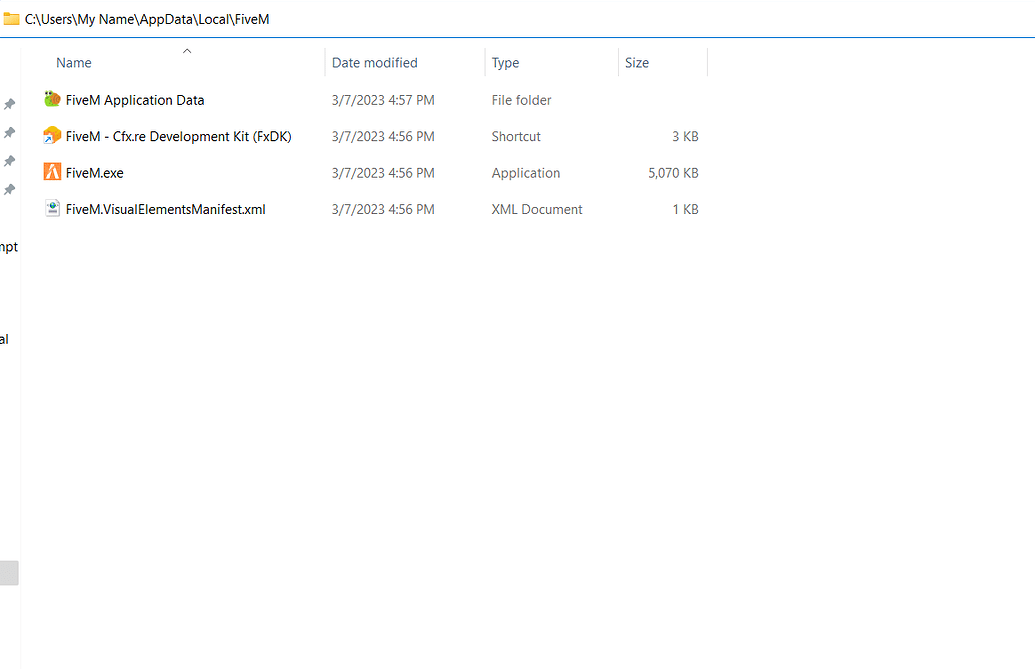
Task: Click the address bar showing the FiveM path
Action: pyautogui.click(x=145, y=18)
